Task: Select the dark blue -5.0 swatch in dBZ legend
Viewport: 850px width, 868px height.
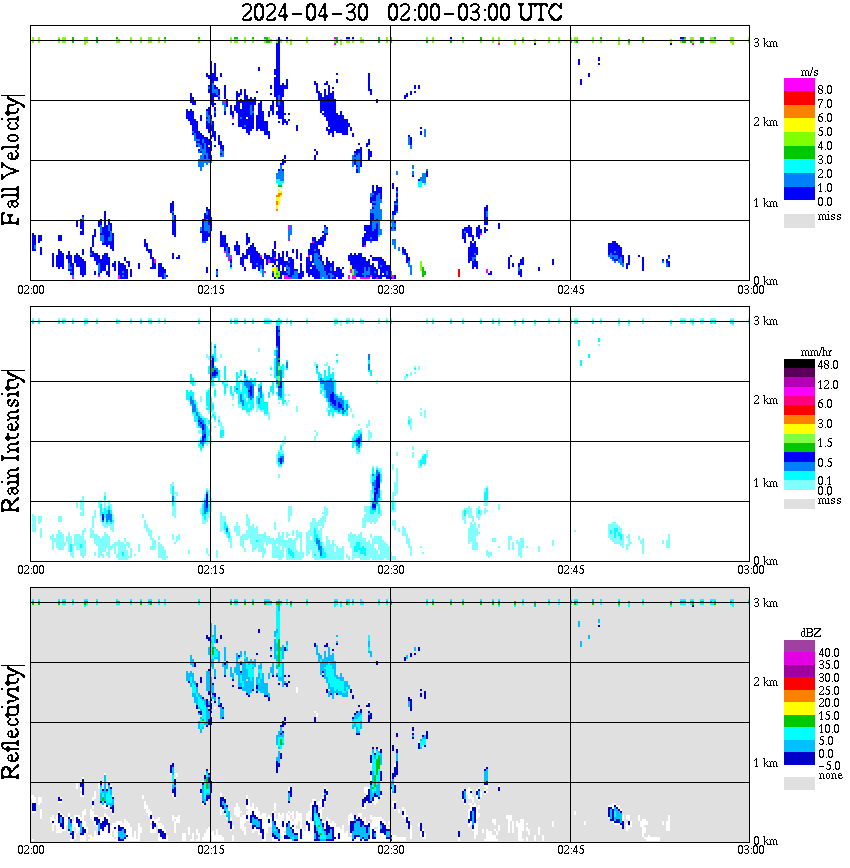Action: click(799, 758)
